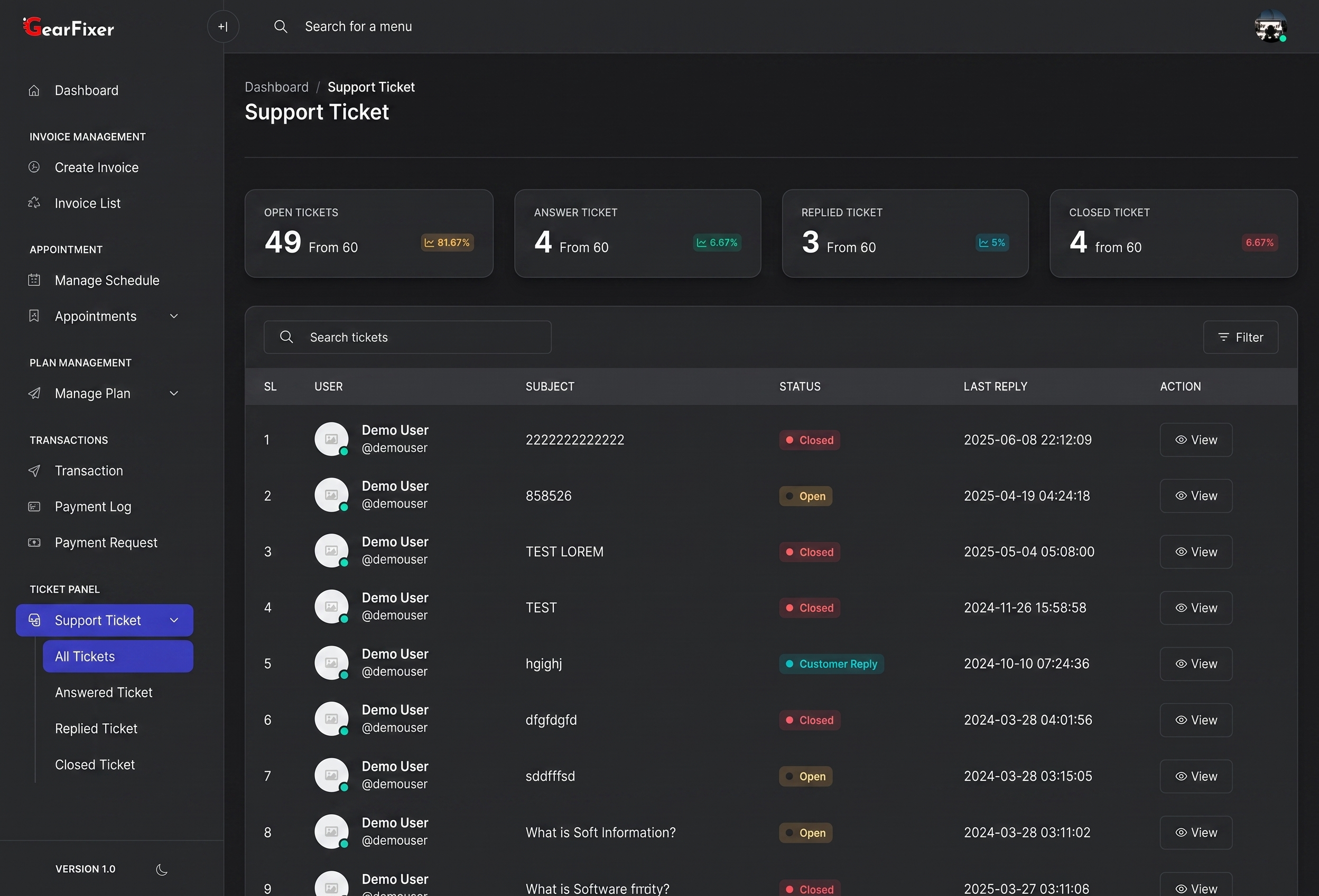
Task: Click the subject 'What is Soft Information?'
Action: 600,833
